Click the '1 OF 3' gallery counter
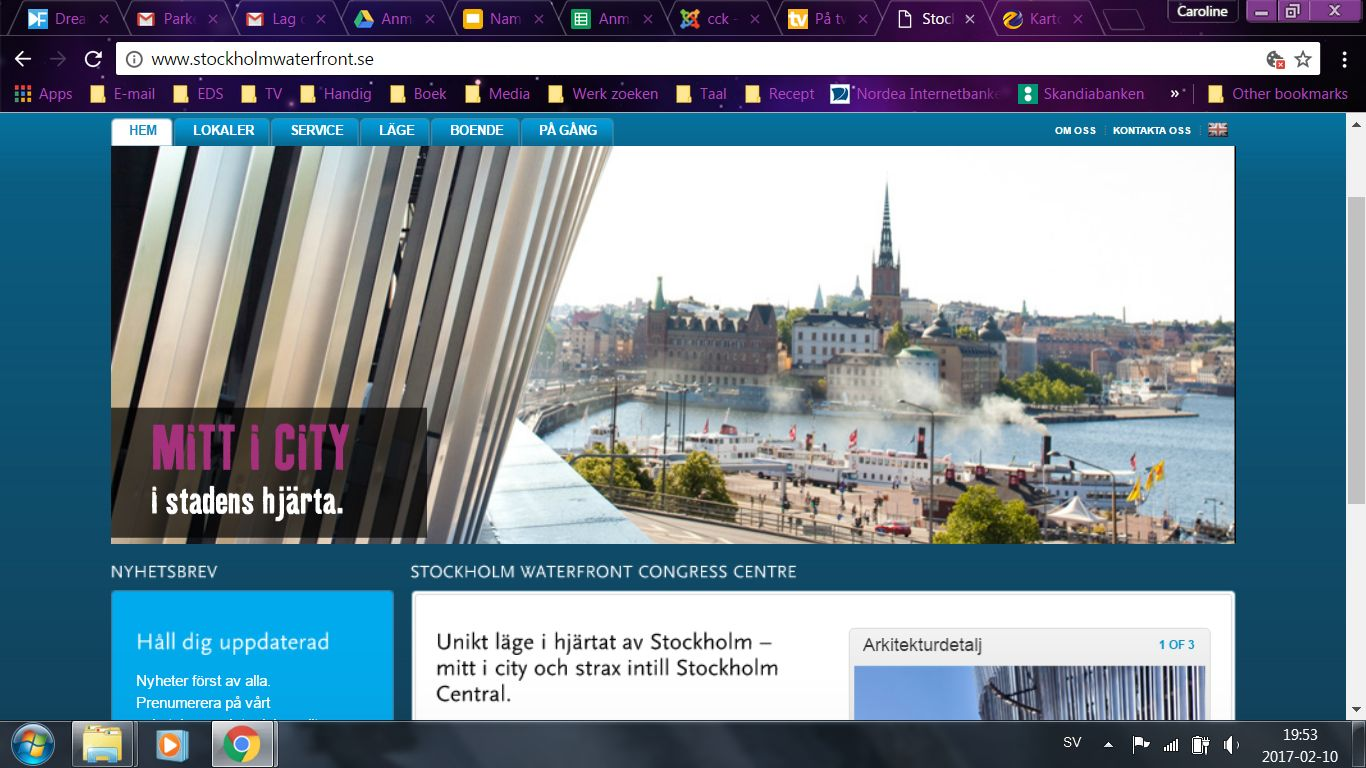The image size is (1366, 768). tap(1177, 645)
